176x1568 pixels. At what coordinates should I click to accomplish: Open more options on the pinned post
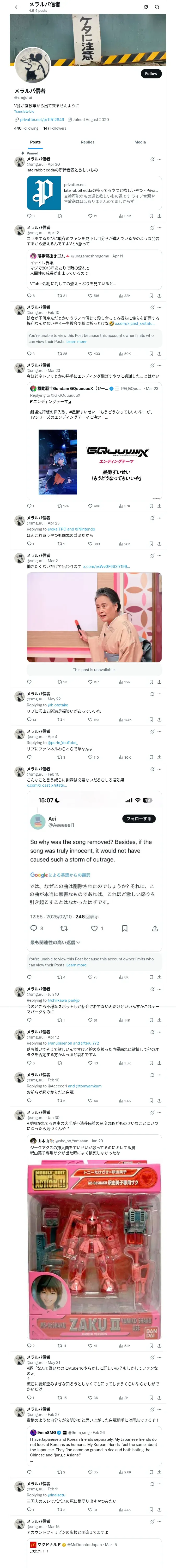[160, 159]
